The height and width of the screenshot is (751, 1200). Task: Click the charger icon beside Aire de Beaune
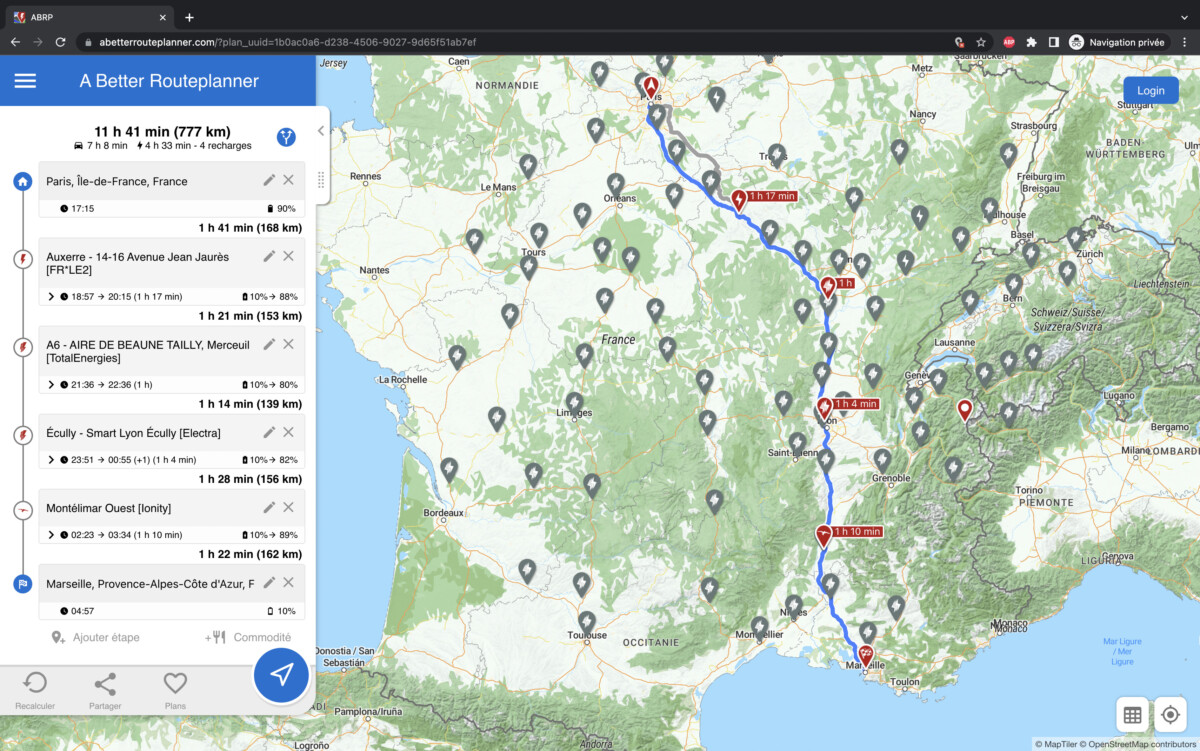pos(22,347)
